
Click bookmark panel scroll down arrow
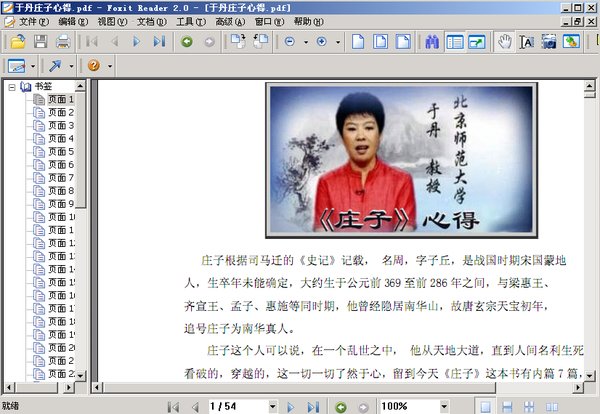coord(80,376)
